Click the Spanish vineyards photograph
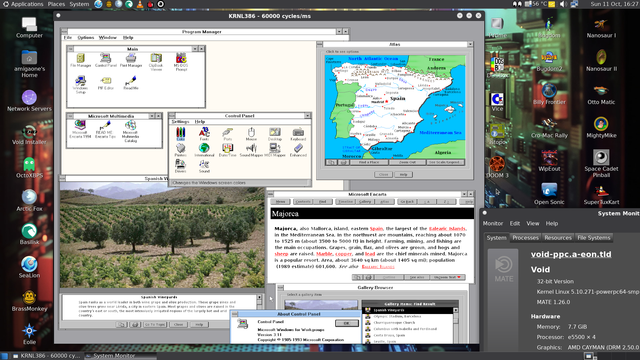The height and width of the screenshot is (360, 640). coord(162,235)
